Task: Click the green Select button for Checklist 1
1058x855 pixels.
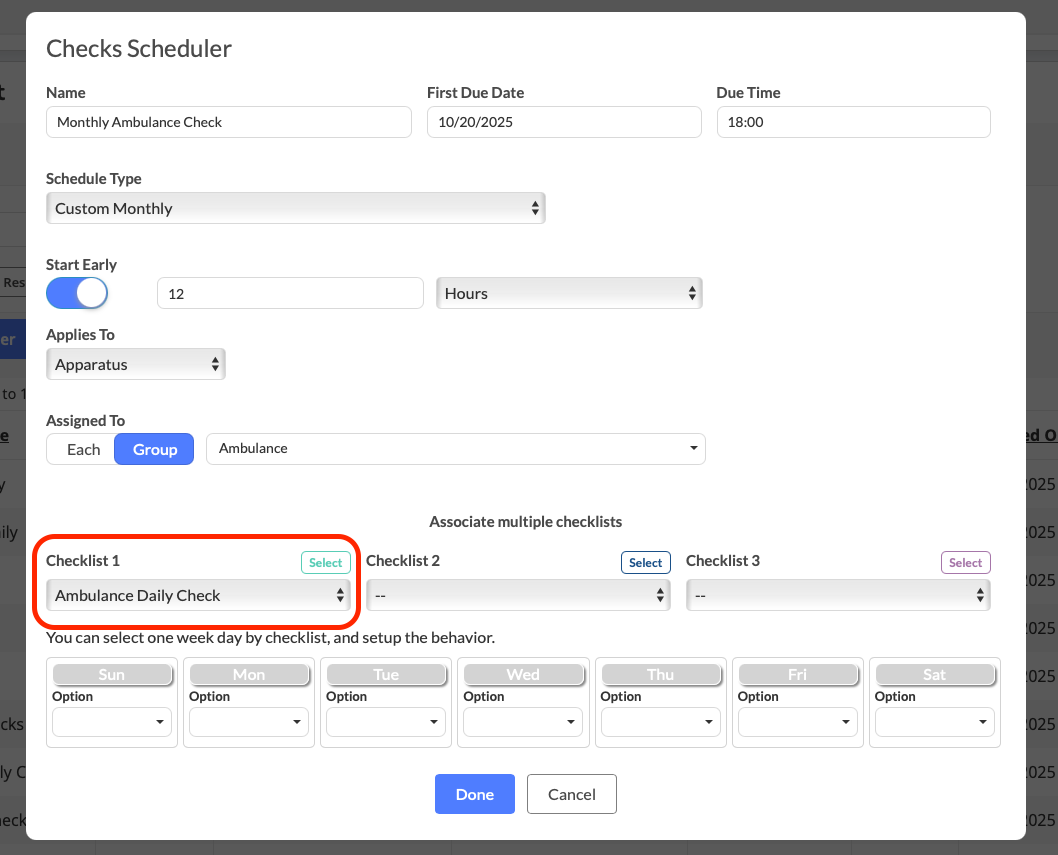Action: pyautogui.click(x=325, y=562)
